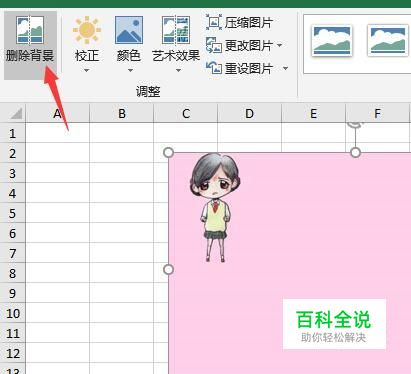The height and width of the screenshot is (374, 411).
Task: Select row 8 header
Action: coord(13,273)
